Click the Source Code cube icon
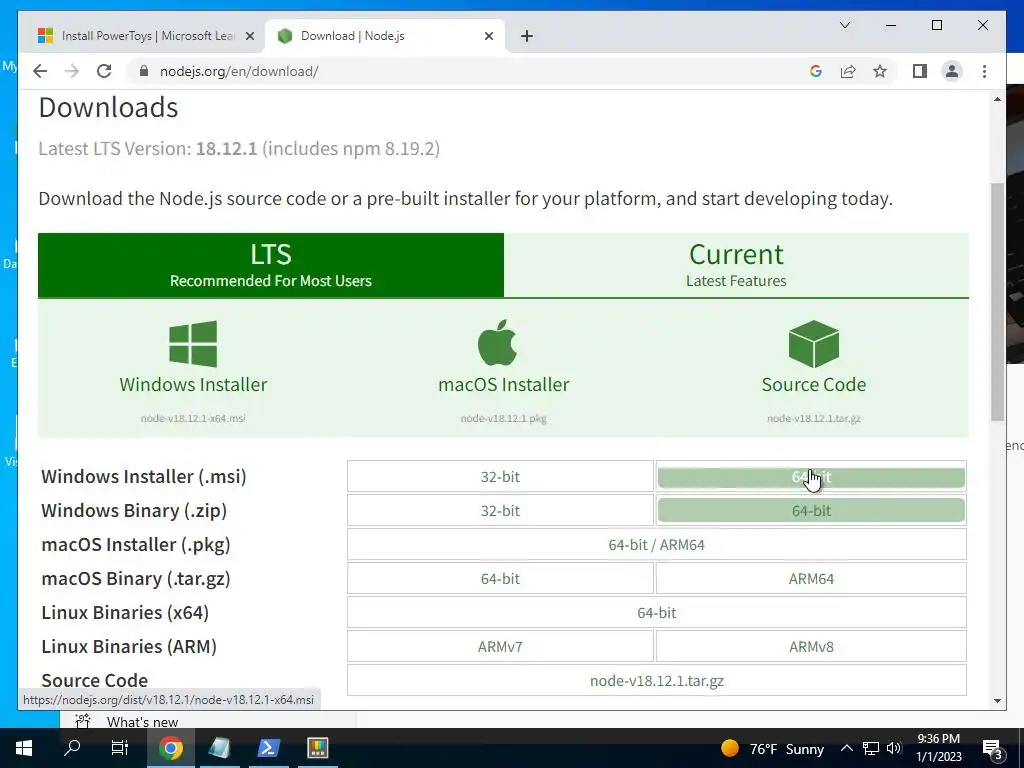 coord(814,344)
